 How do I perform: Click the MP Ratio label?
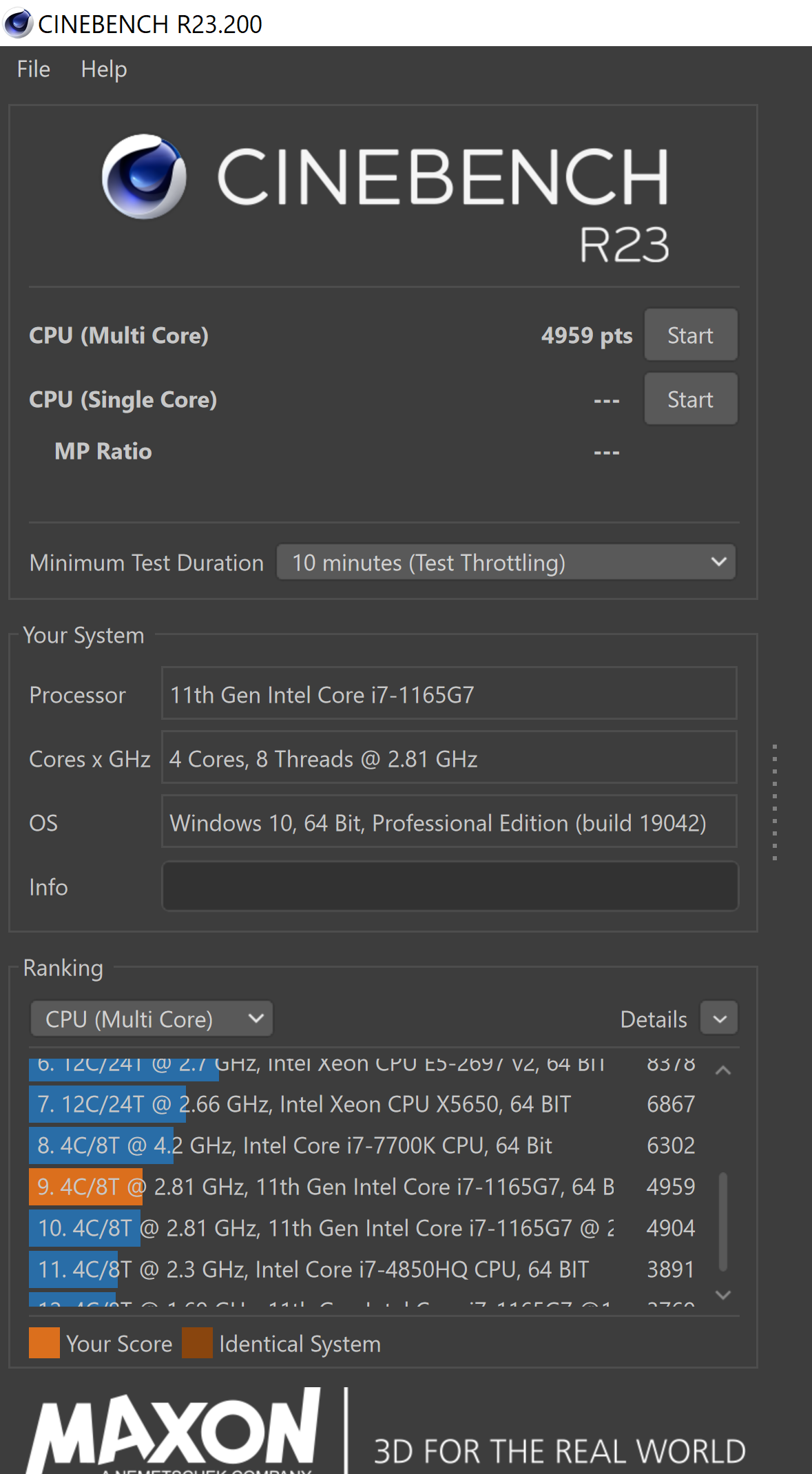point(103,451)
